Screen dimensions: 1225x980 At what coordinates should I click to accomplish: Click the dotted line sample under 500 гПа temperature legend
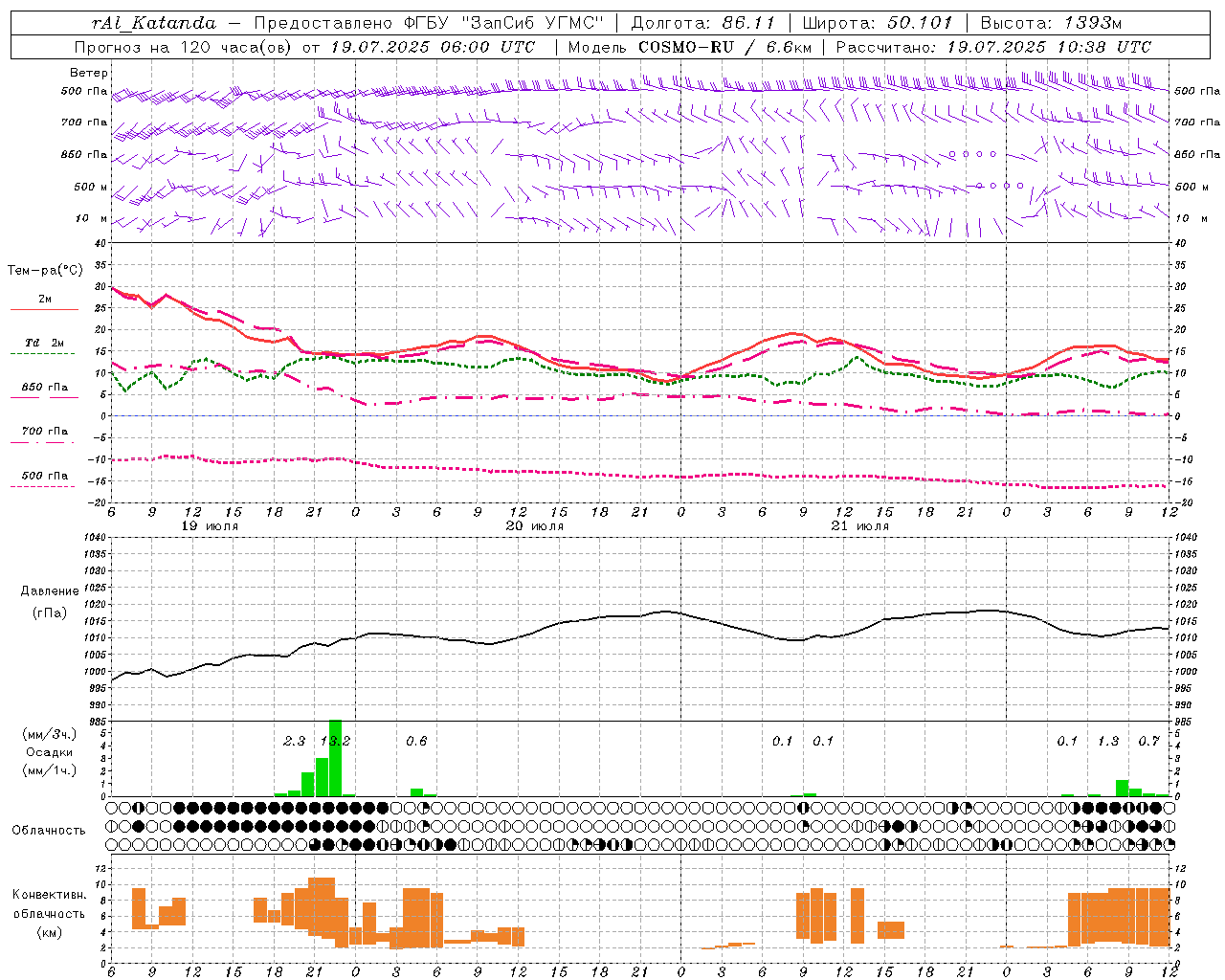(43, 486)
